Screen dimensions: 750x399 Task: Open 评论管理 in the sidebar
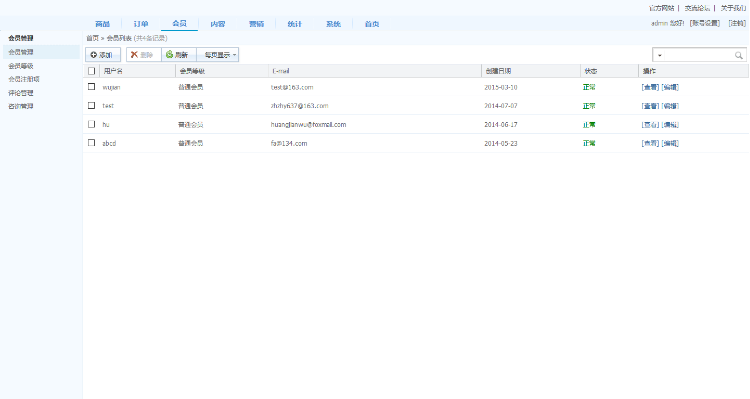coord(21,93)
